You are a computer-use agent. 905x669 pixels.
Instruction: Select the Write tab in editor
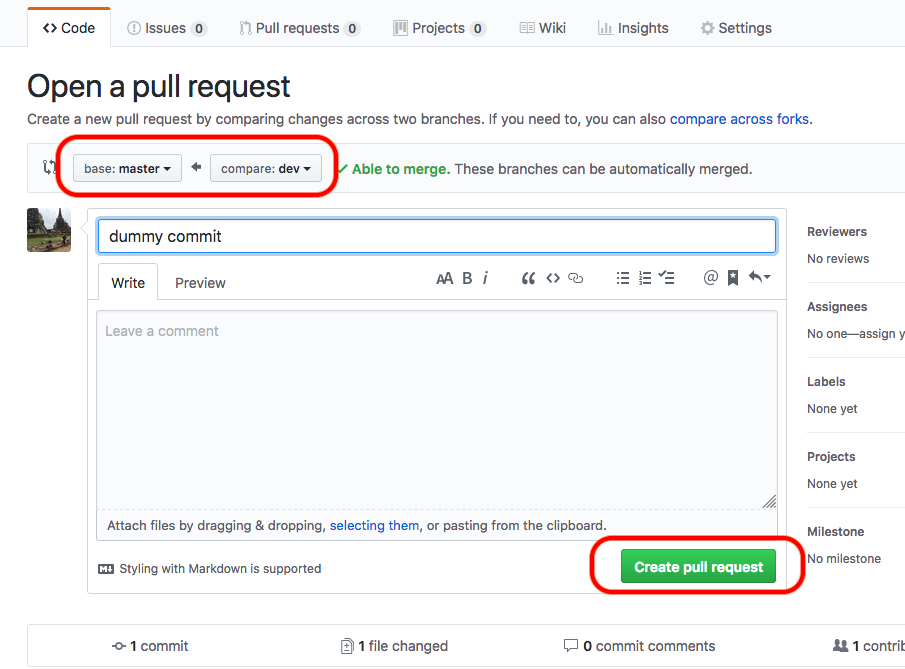point(128,282)
